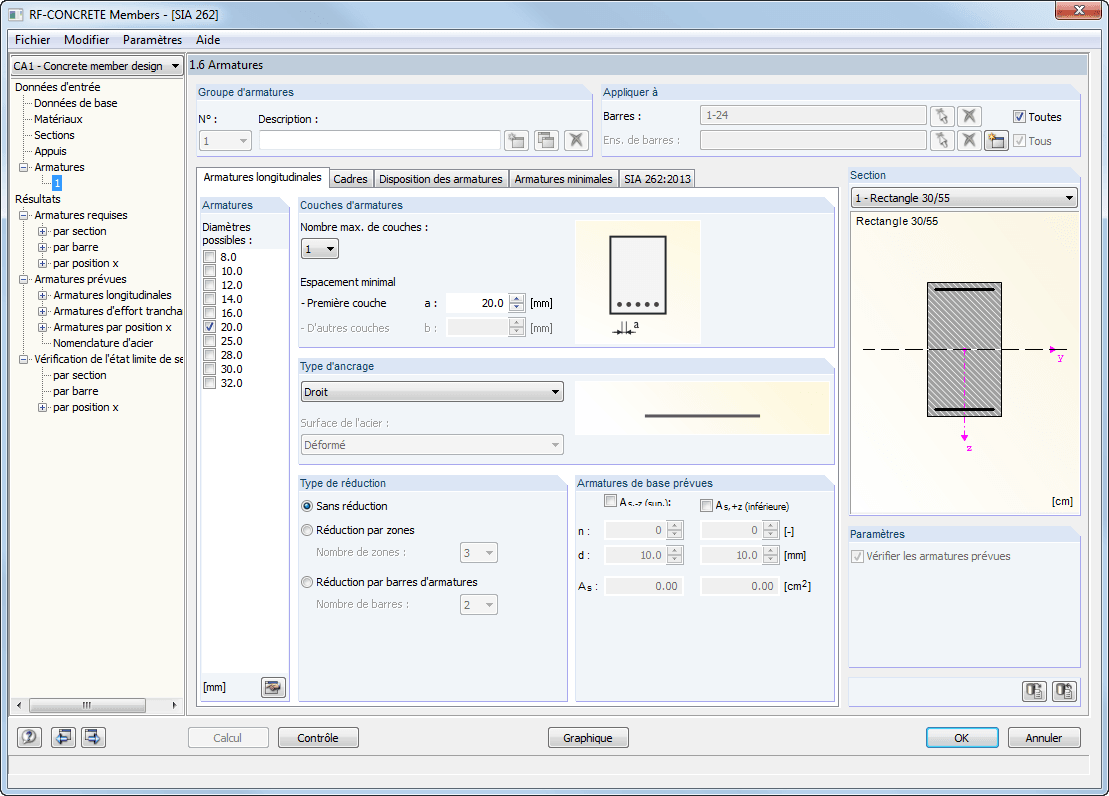Open the Type d'ancrage Droit dropdown
1109x796 pixels.
coord(432,392)
